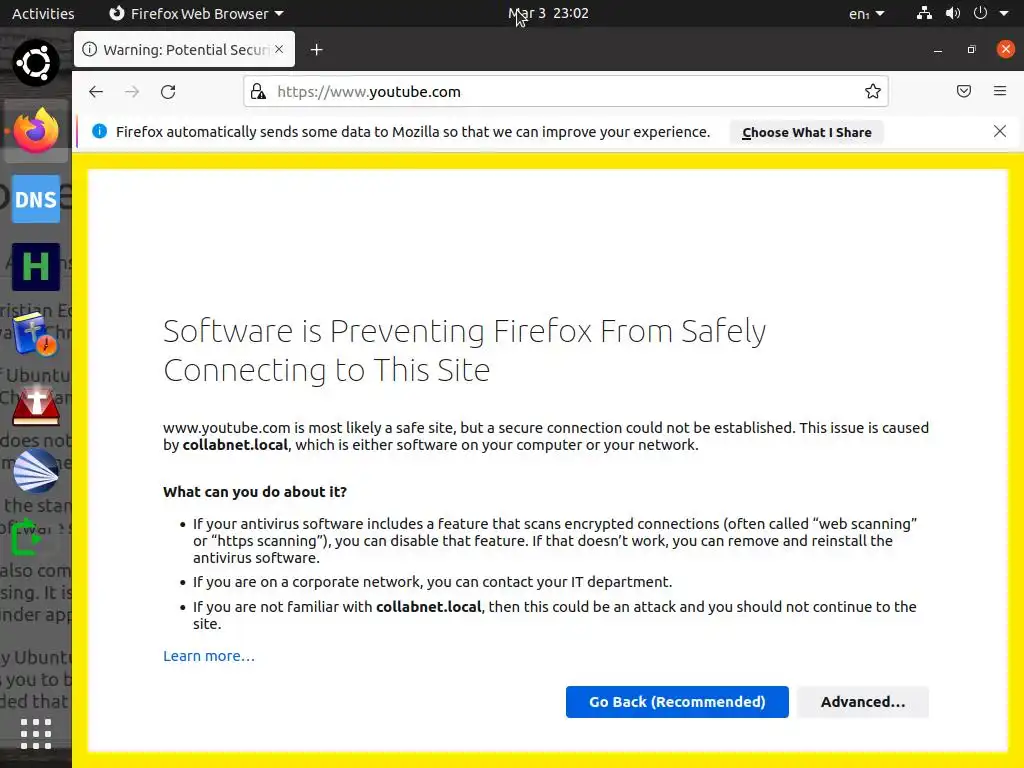Open the Save to Pocket button
The height and width of the screenshot is (768, 1024).
[x=964, y=92]
